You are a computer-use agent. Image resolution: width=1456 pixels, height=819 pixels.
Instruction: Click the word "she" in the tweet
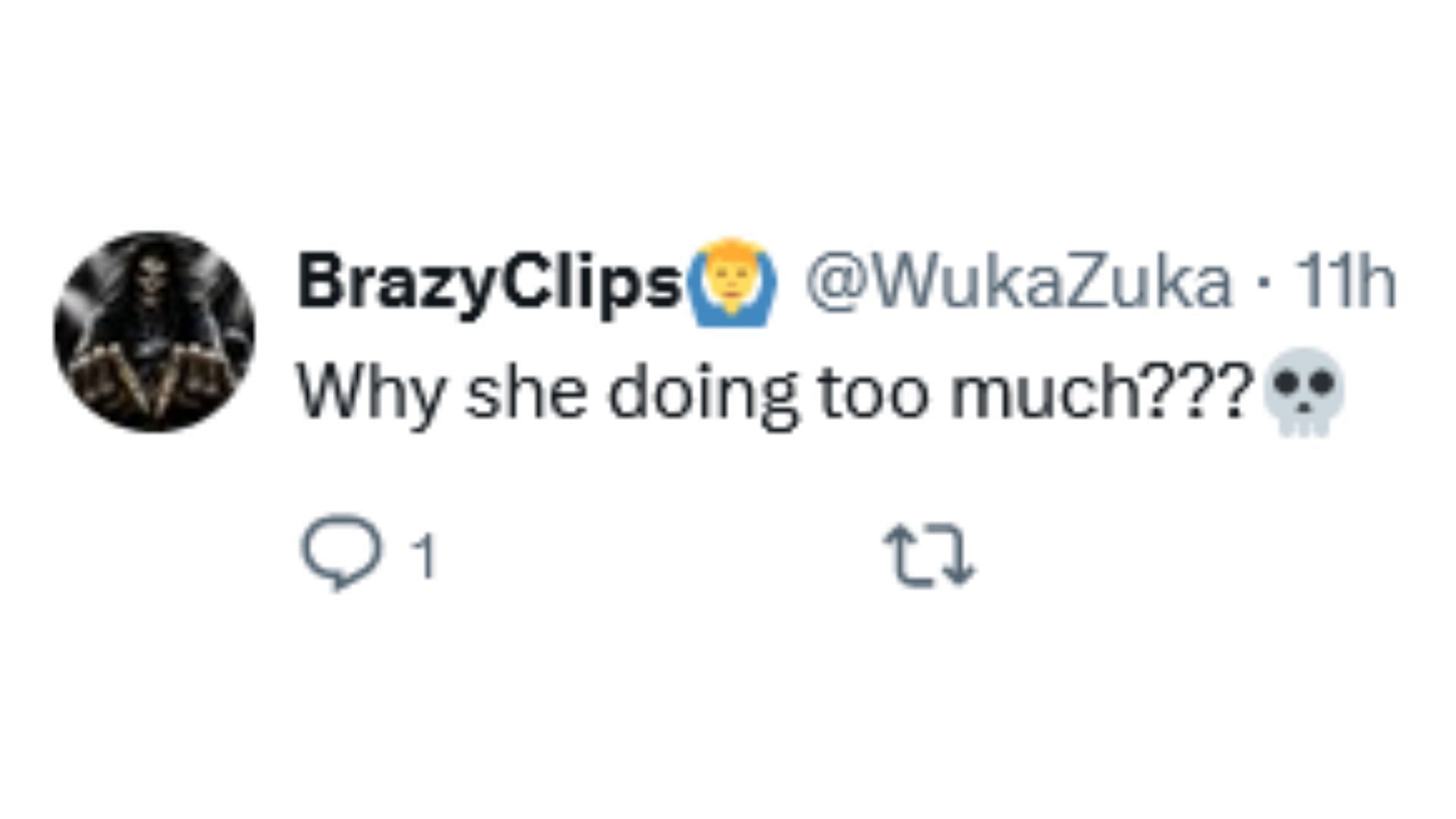(x=526, y=392)
